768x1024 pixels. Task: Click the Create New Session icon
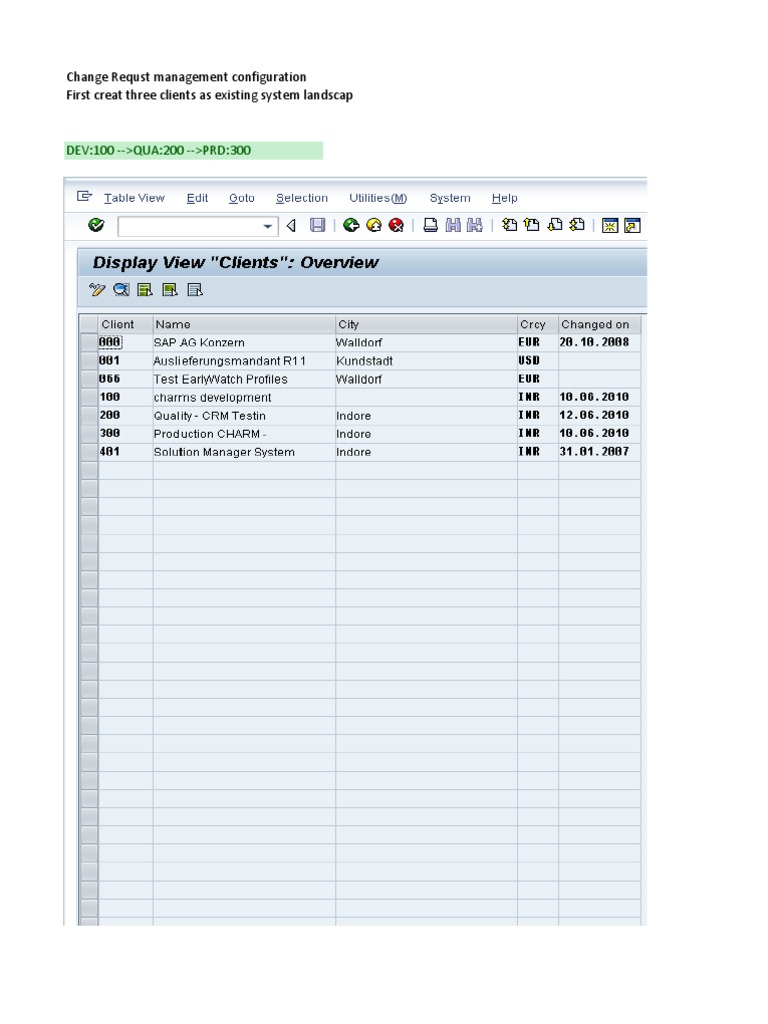pos(610,226)
